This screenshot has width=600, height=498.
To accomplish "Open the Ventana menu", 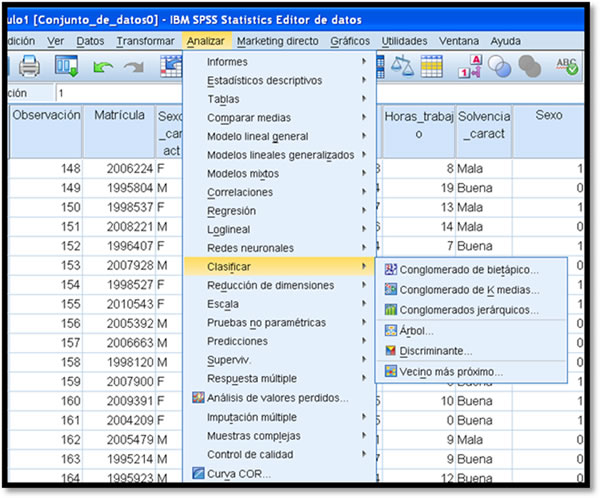I will click(x=459, y=41).
